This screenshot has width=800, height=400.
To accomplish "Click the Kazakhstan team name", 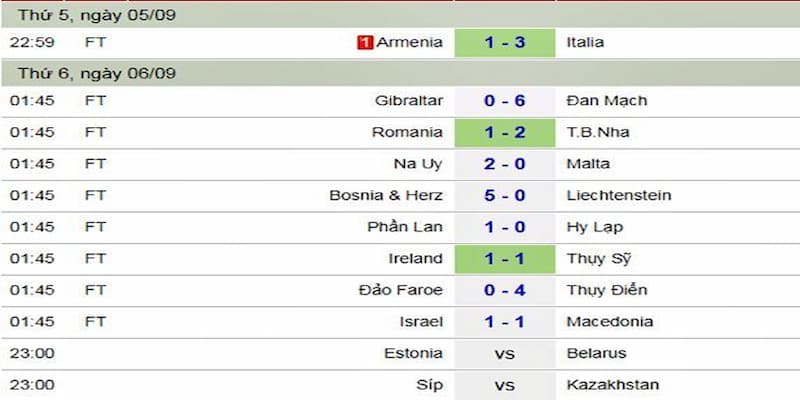I will (x=612, y=384).
